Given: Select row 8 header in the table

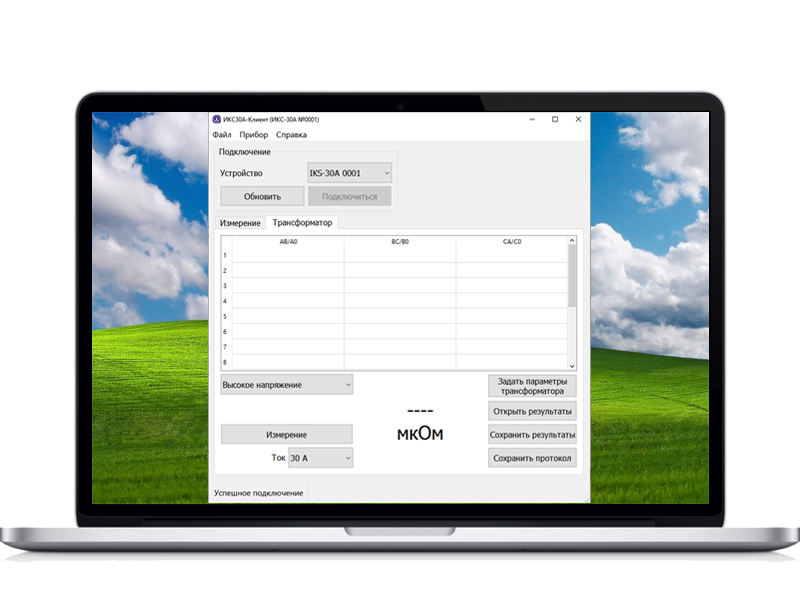Looking at the screenshot, I should pyautogui.click(x=225, y=362).
